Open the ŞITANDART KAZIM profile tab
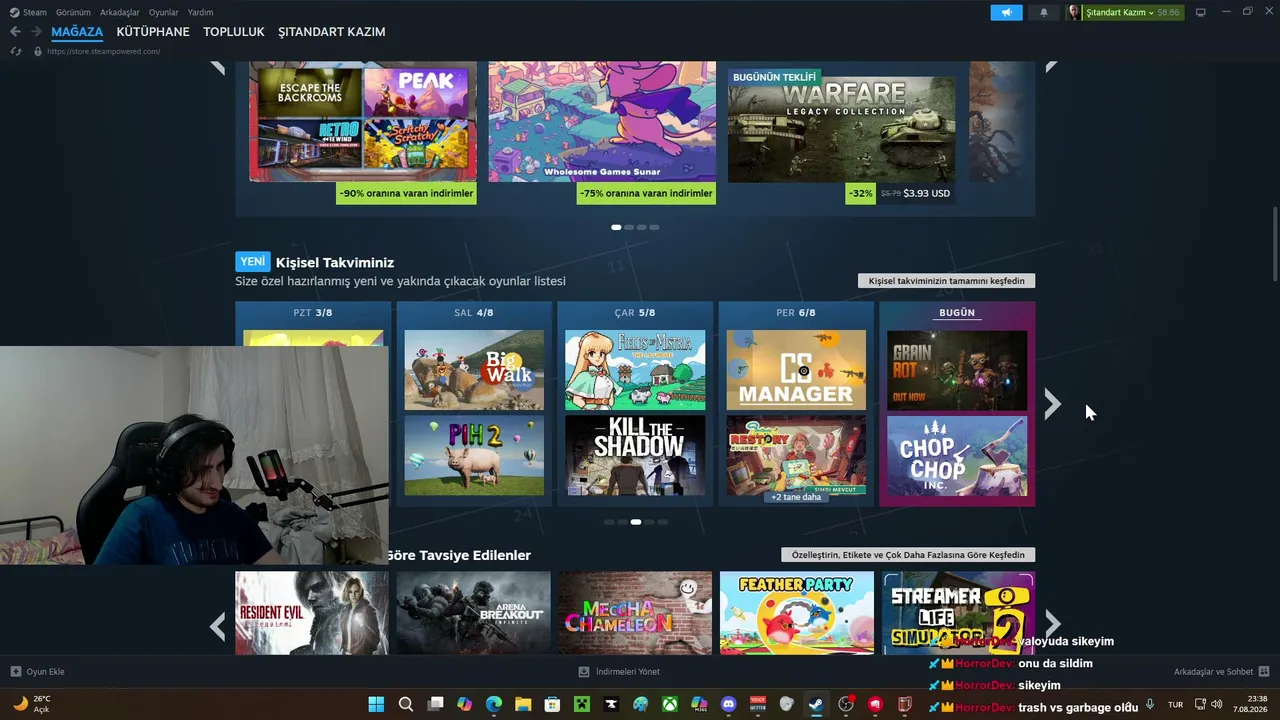Image resolution: width=1280 pixels, height=720 pixels. pos(332,32)
